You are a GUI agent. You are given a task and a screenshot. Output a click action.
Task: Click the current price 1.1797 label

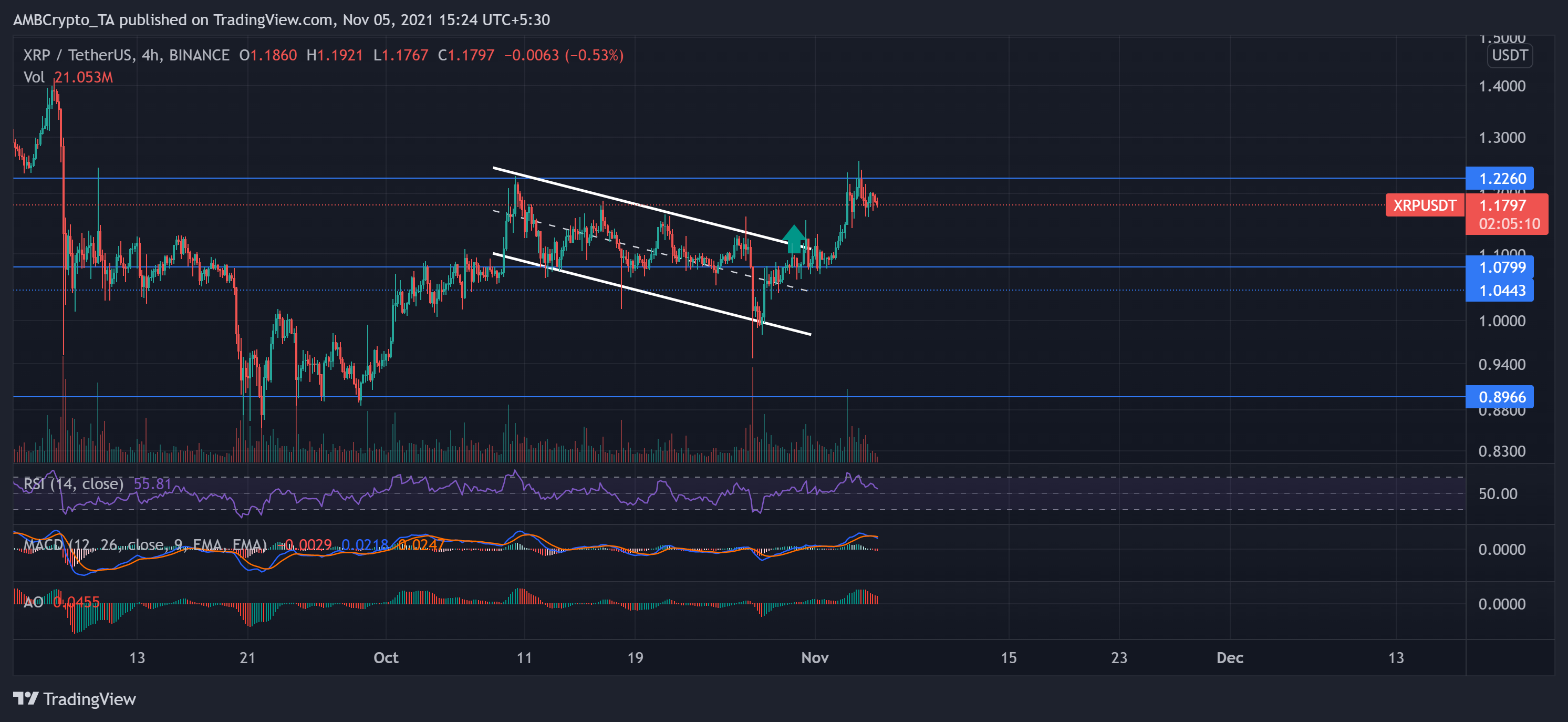click(x=1502, y=205)
